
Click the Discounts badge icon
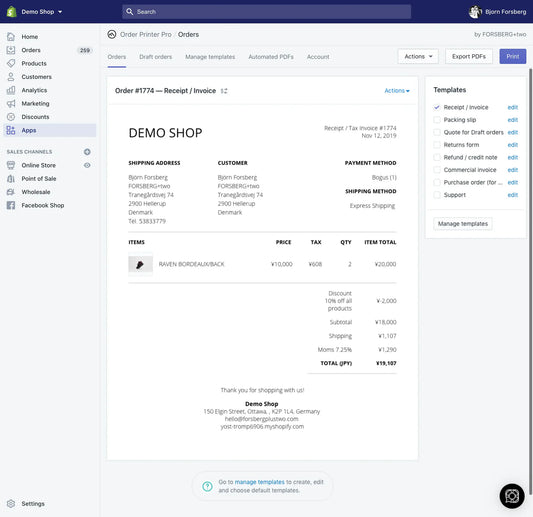click(11, 117)
